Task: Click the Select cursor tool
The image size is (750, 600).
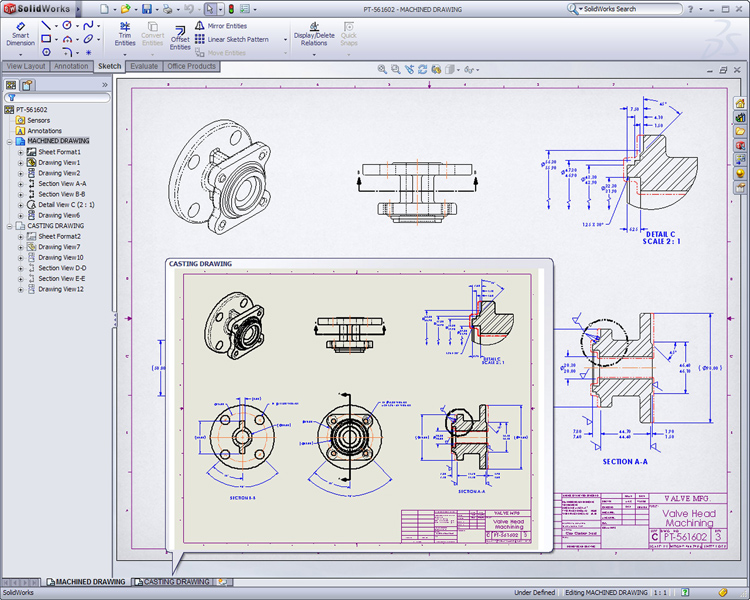Action: (x=210, y=9)
